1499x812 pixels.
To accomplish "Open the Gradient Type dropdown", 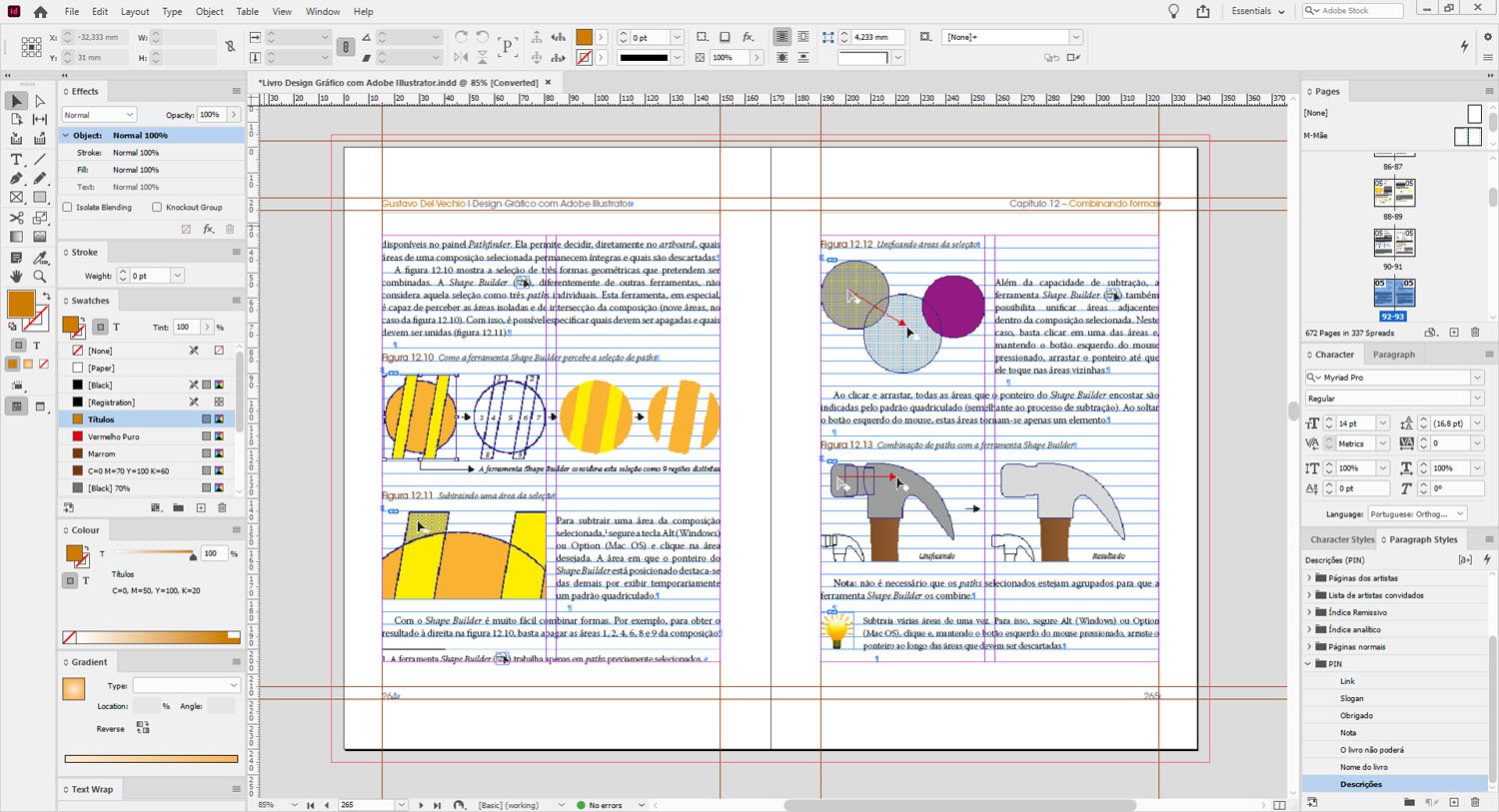I will (187, 686).
